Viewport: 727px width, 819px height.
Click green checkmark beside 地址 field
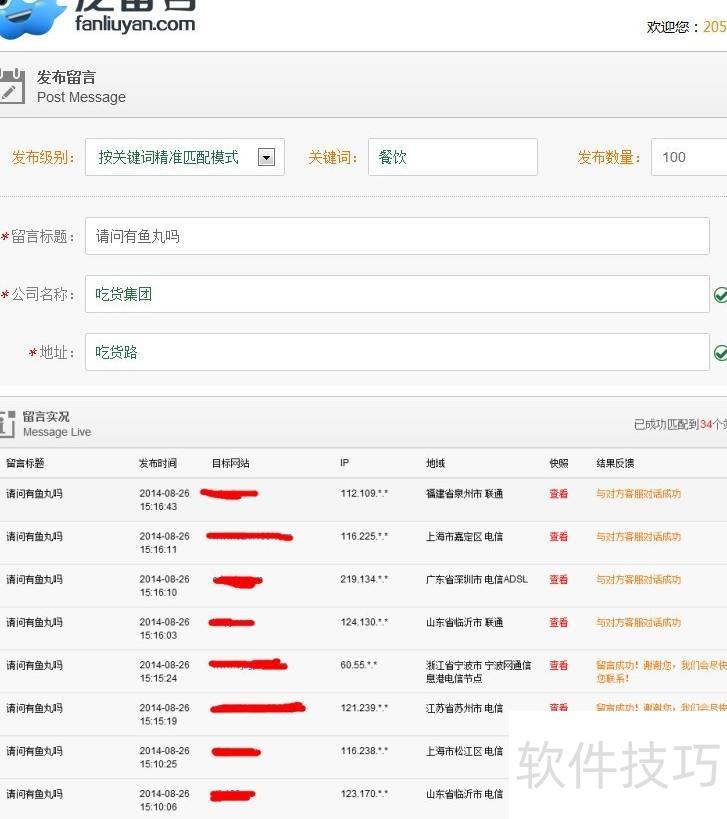tap(721, 353)
